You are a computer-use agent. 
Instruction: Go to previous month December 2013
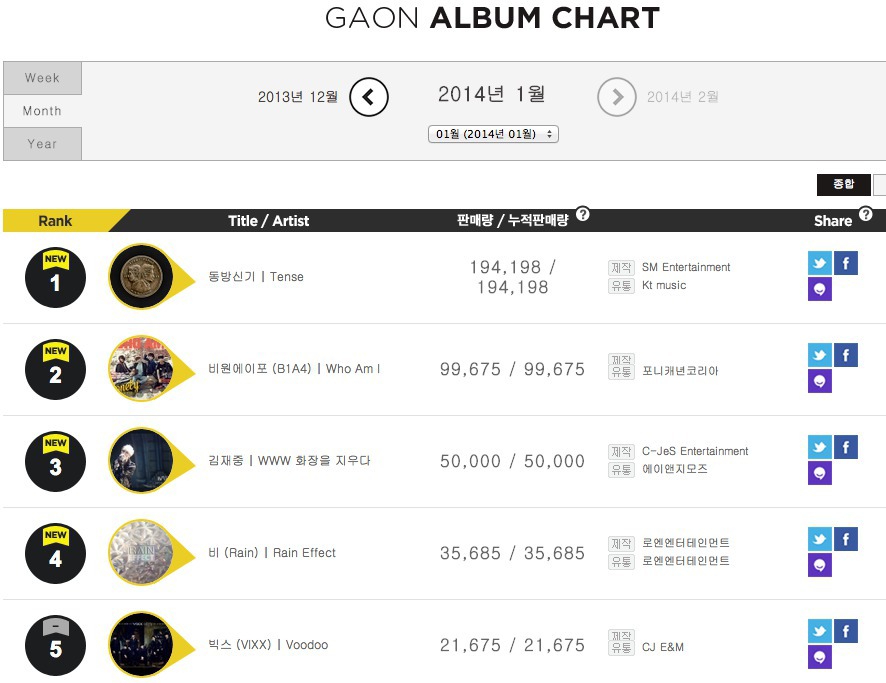[369, 97]
